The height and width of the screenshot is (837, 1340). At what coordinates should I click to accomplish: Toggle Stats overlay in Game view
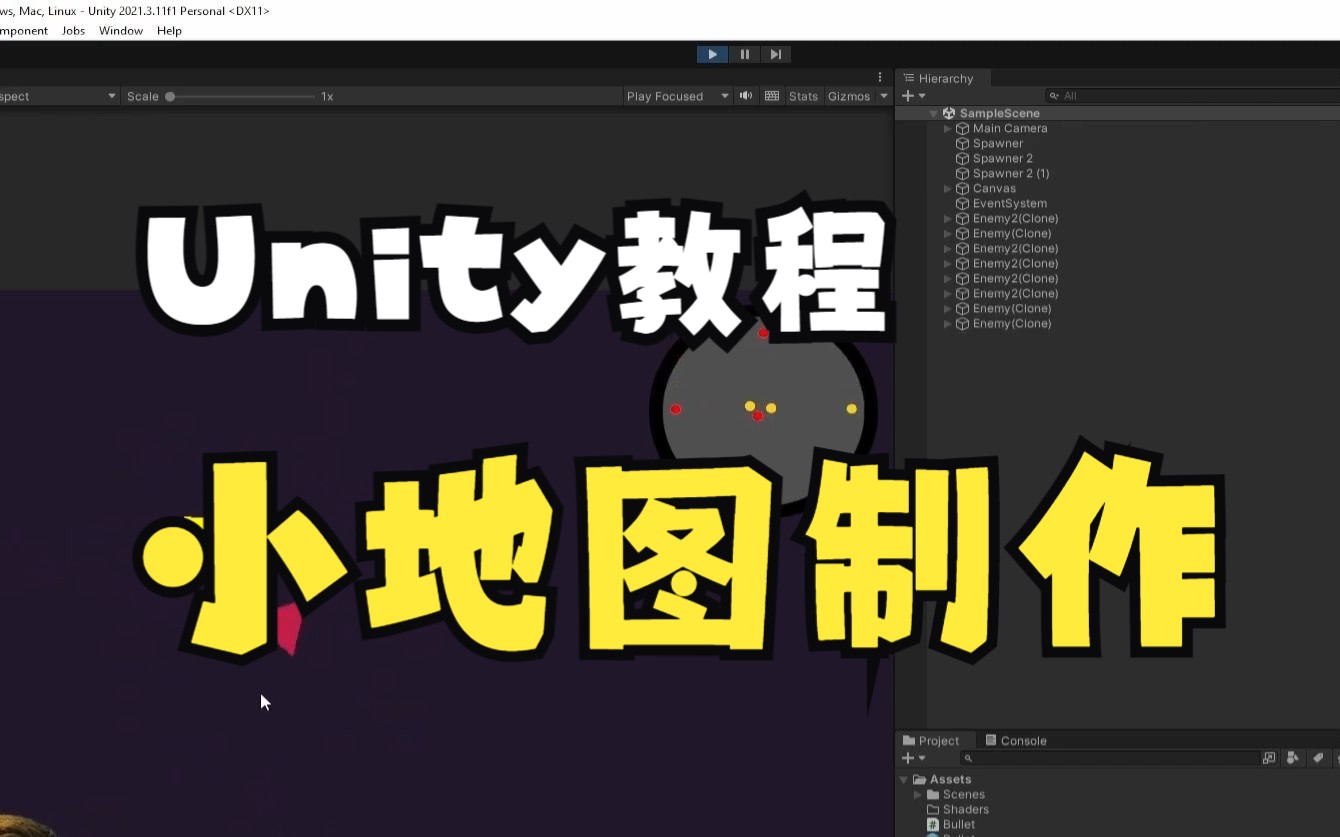pyautogui.click(x=803, y=95)
